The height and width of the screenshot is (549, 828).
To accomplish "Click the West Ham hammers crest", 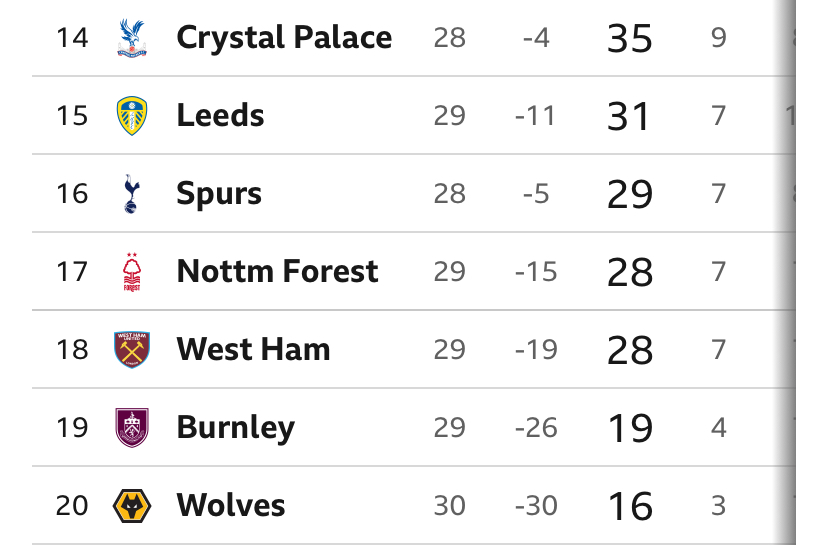I will click(x=131, y=349).
